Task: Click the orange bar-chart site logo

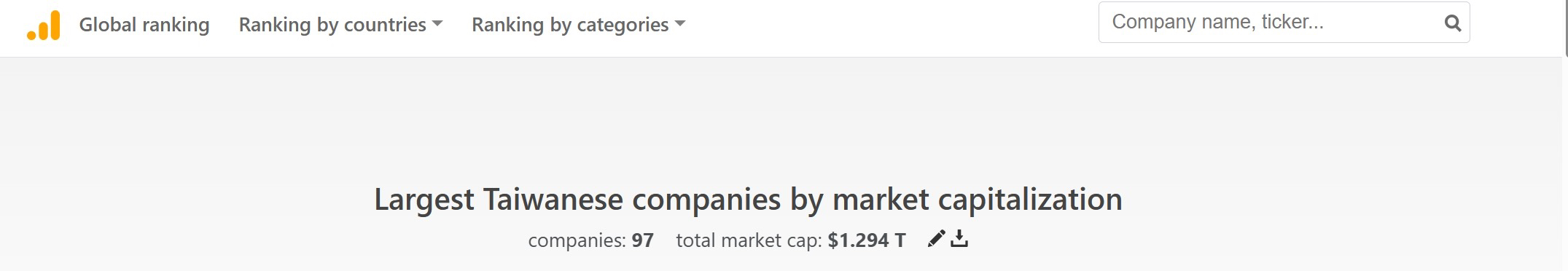Action: click(x=44, y=25)
